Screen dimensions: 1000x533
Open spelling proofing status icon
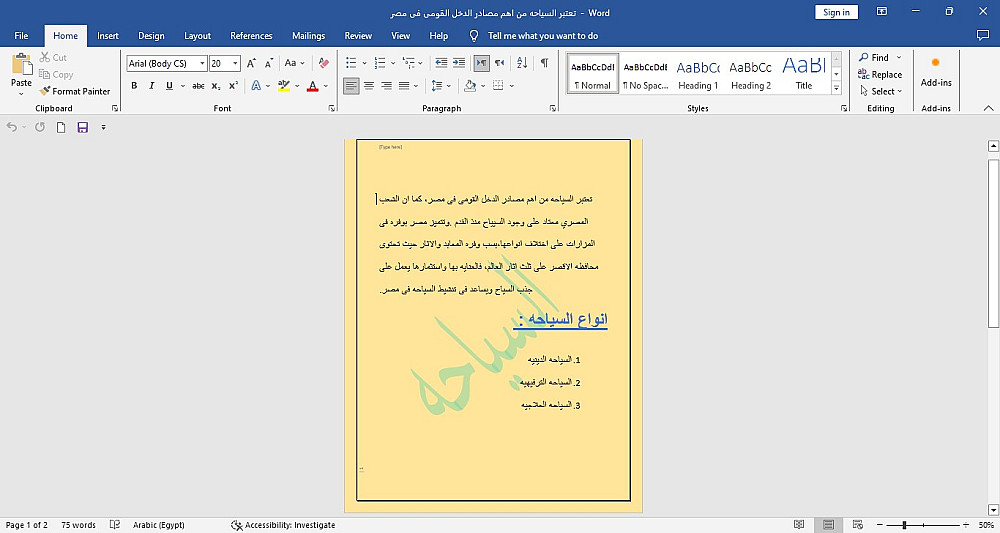click(x=115, y=525)
